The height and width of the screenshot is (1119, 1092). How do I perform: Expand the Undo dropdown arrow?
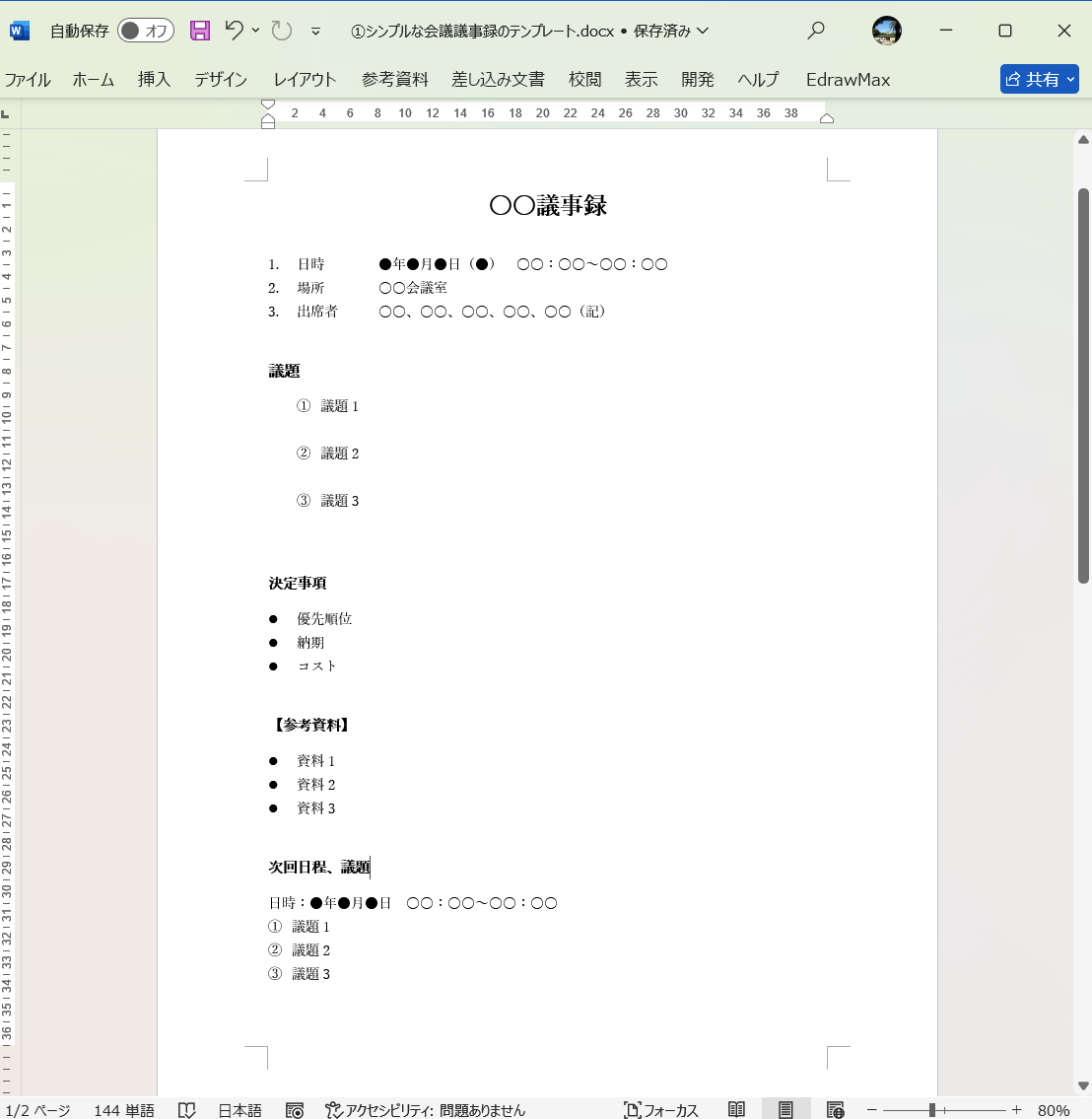click(x=257, y=31)
